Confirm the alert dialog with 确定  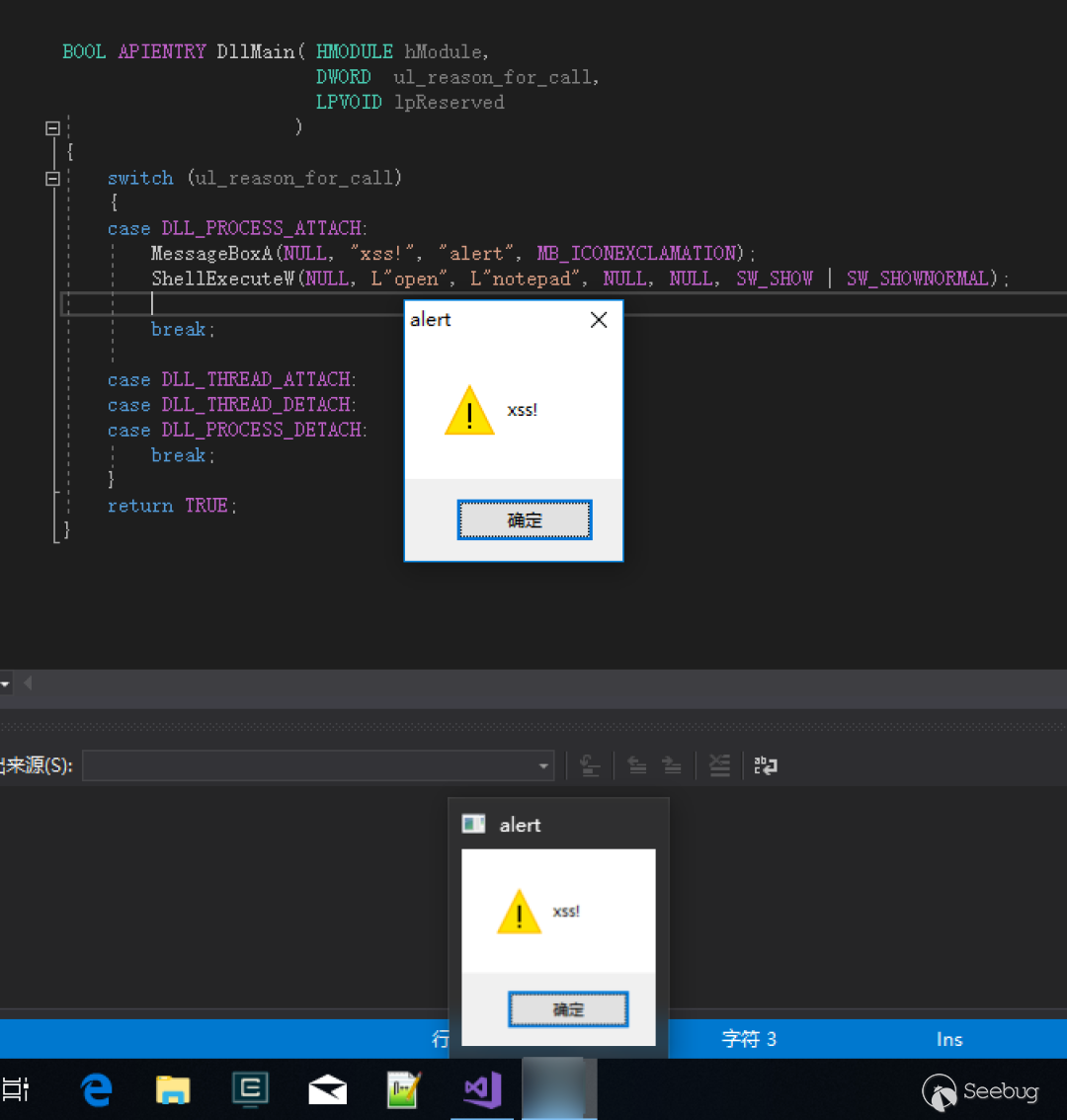point(525,520)
